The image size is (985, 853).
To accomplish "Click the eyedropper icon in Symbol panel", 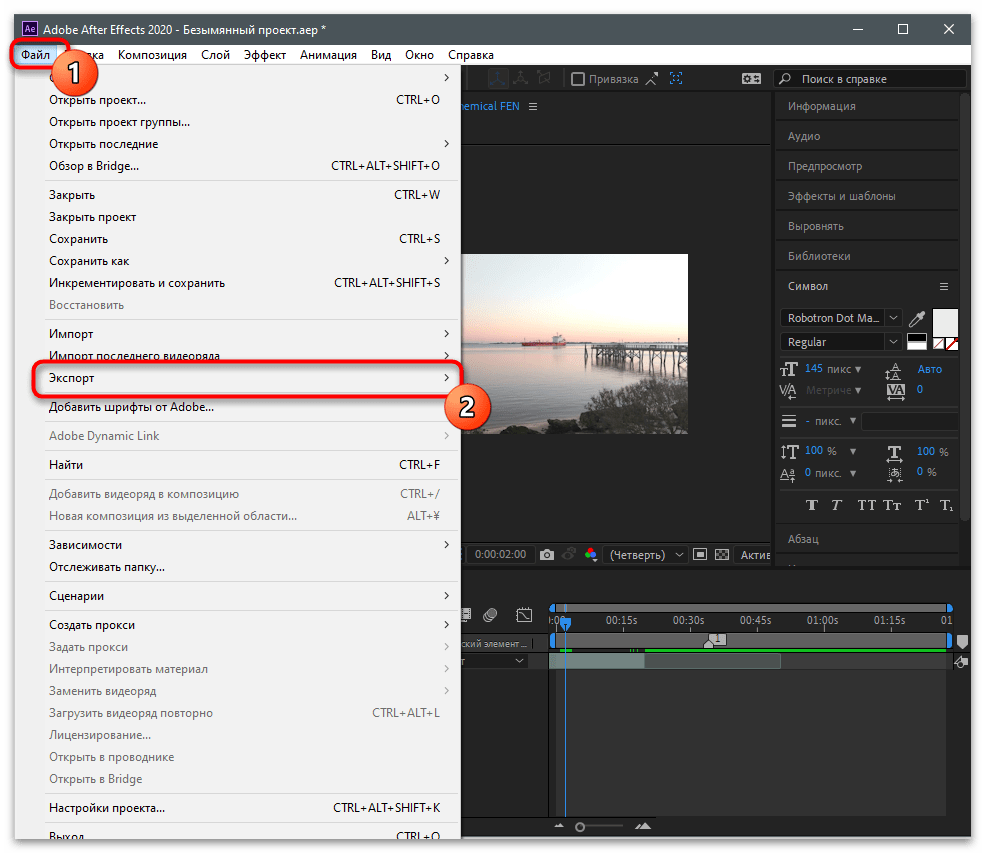I will [x=917, y=318].
